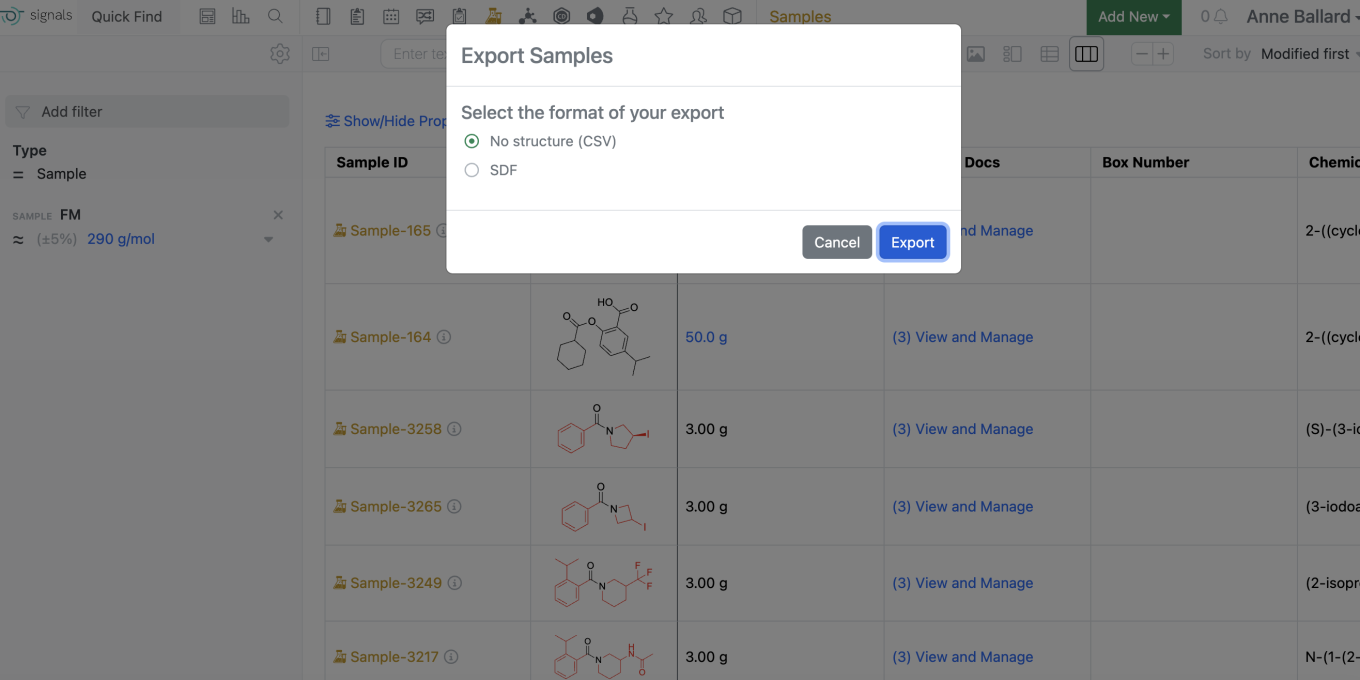Select the SDF format radio button
The image size is (1360, 680).
(472, 170)
